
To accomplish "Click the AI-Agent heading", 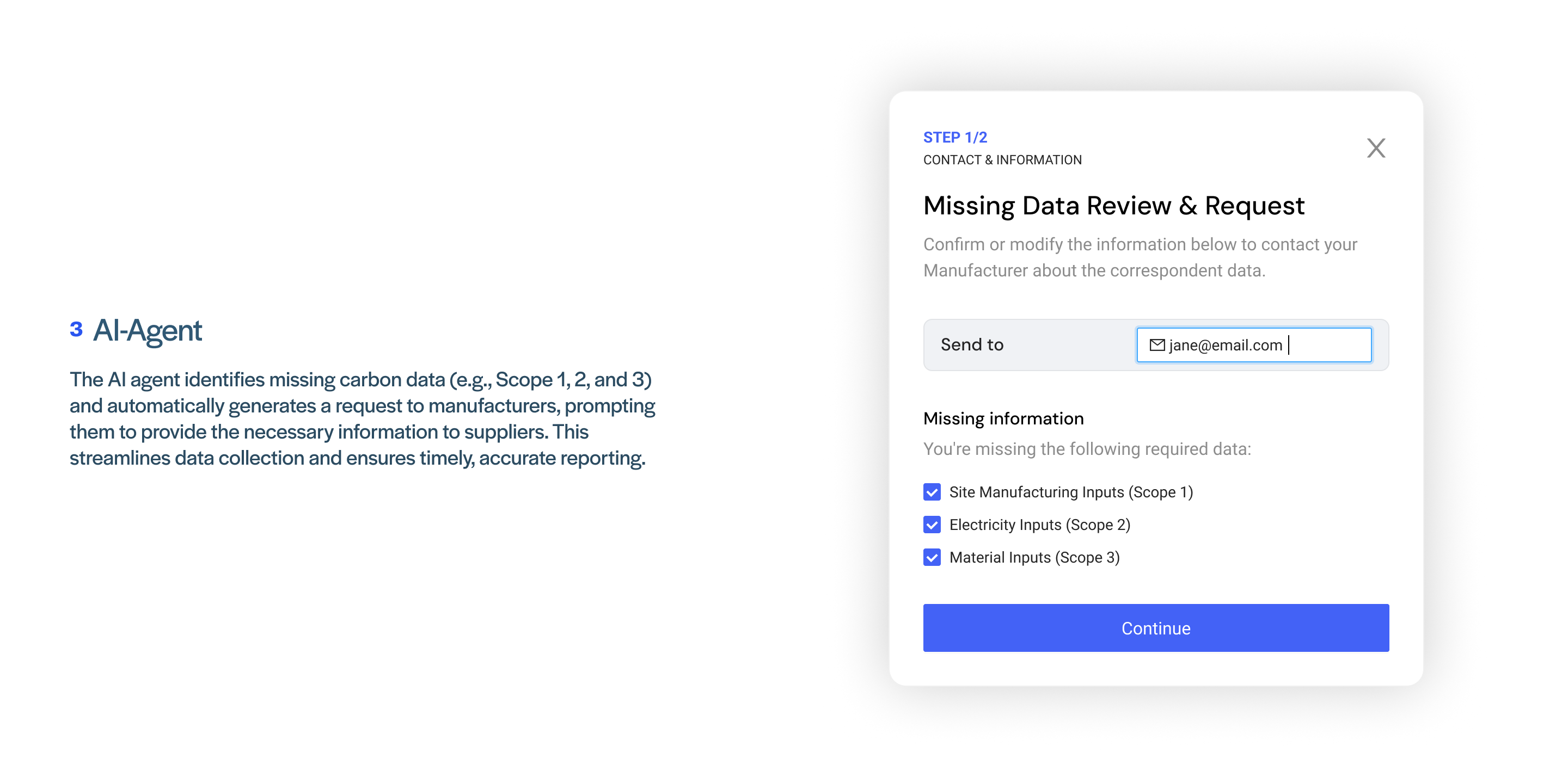I will coord(148,330).
